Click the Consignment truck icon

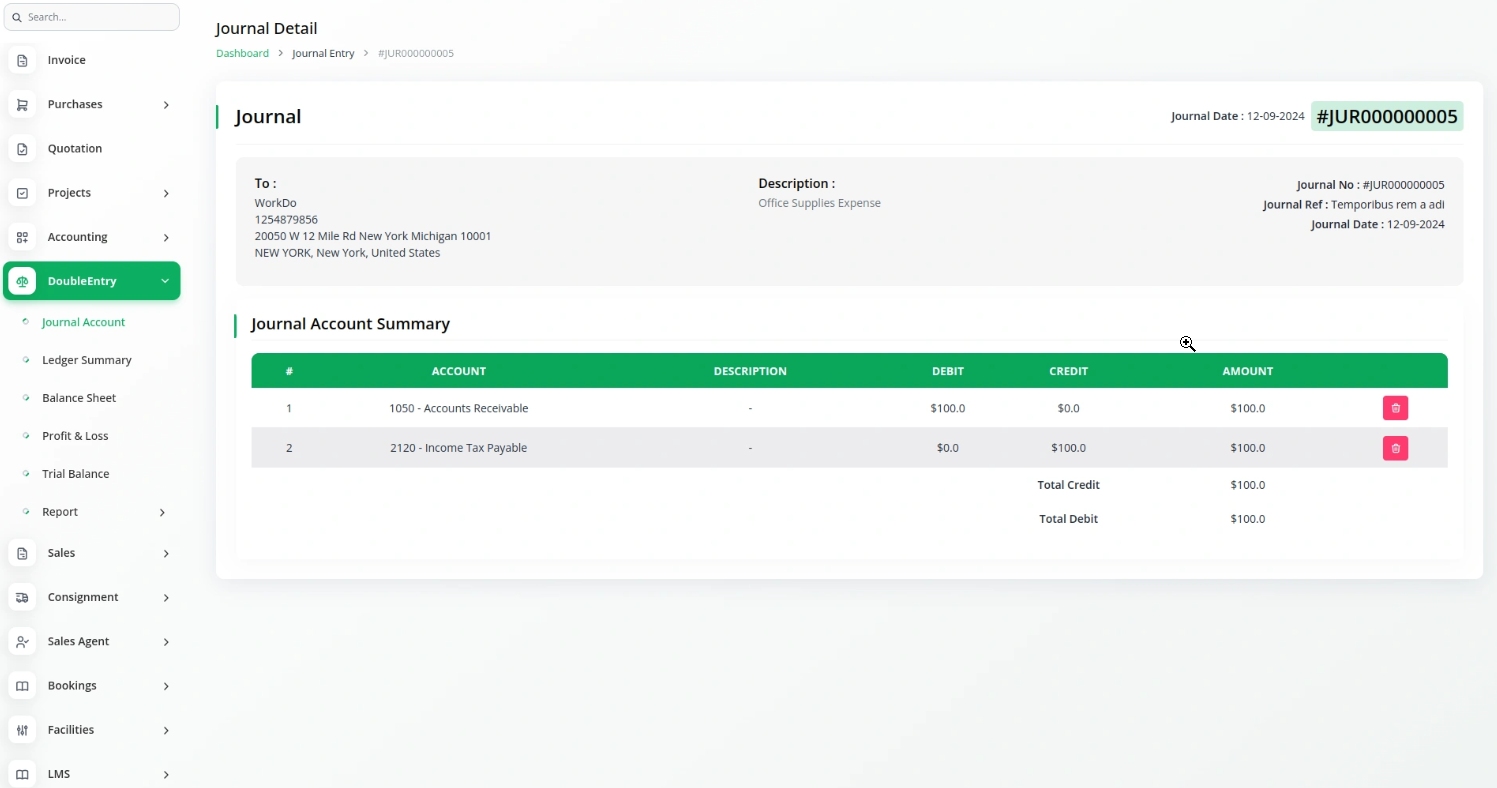(x=22, y=597)
